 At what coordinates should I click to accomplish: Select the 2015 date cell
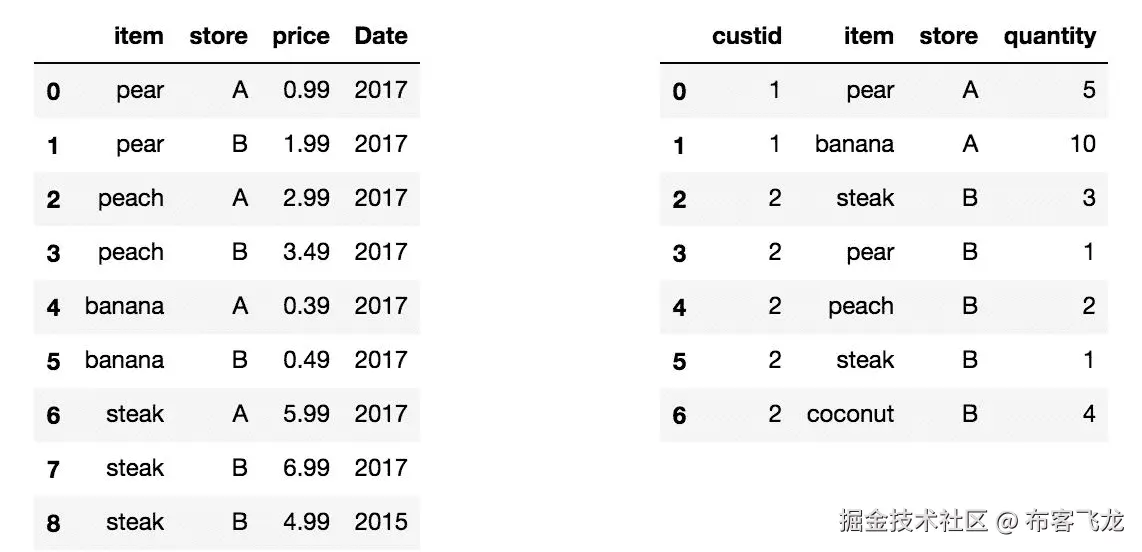pyautogui.click(x=381, y=522)
